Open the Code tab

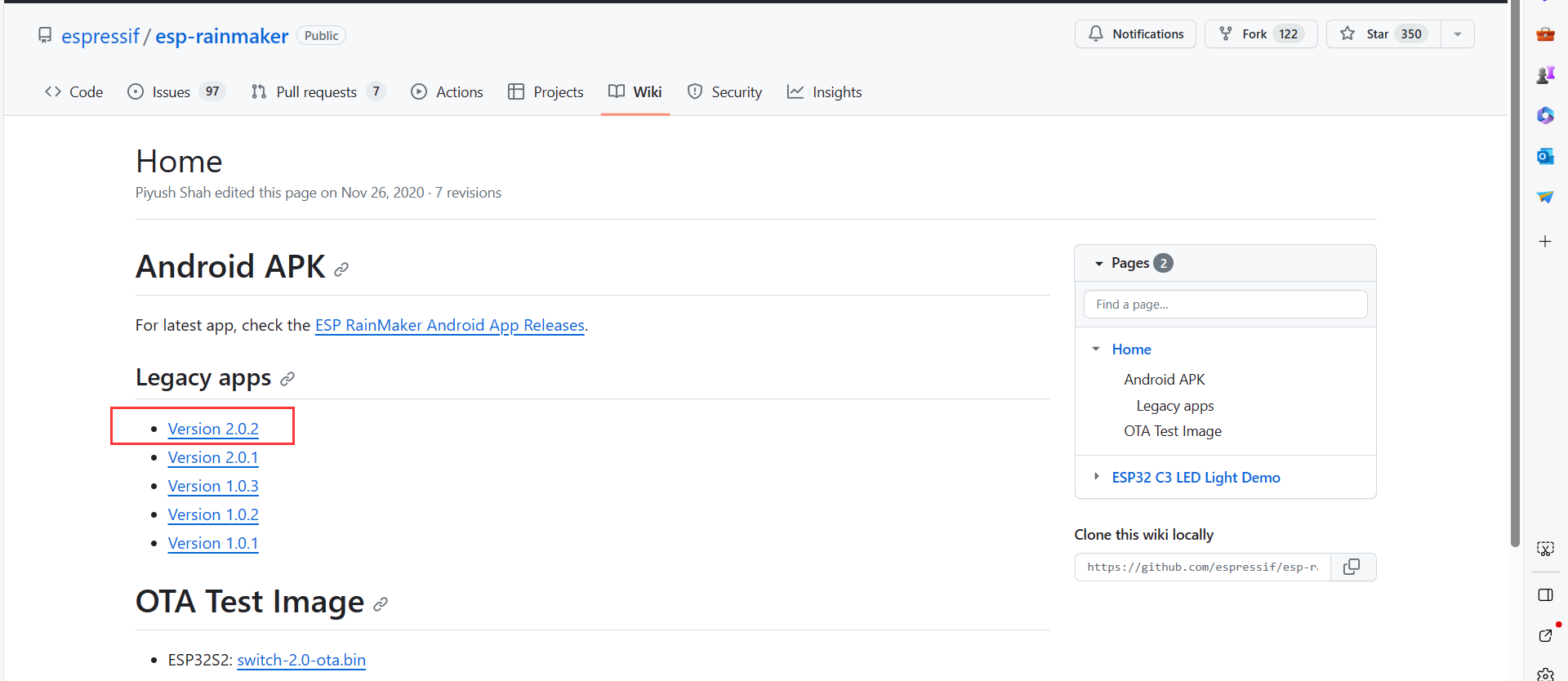point(73,92)
